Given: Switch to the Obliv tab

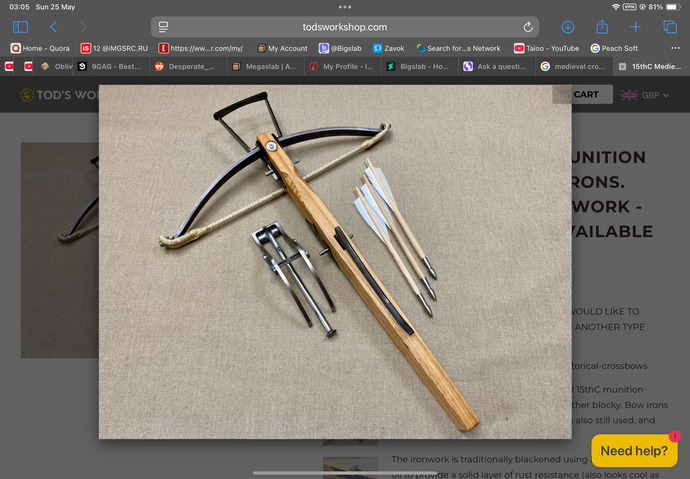Looking at the screenshot, I should (56, 66).
